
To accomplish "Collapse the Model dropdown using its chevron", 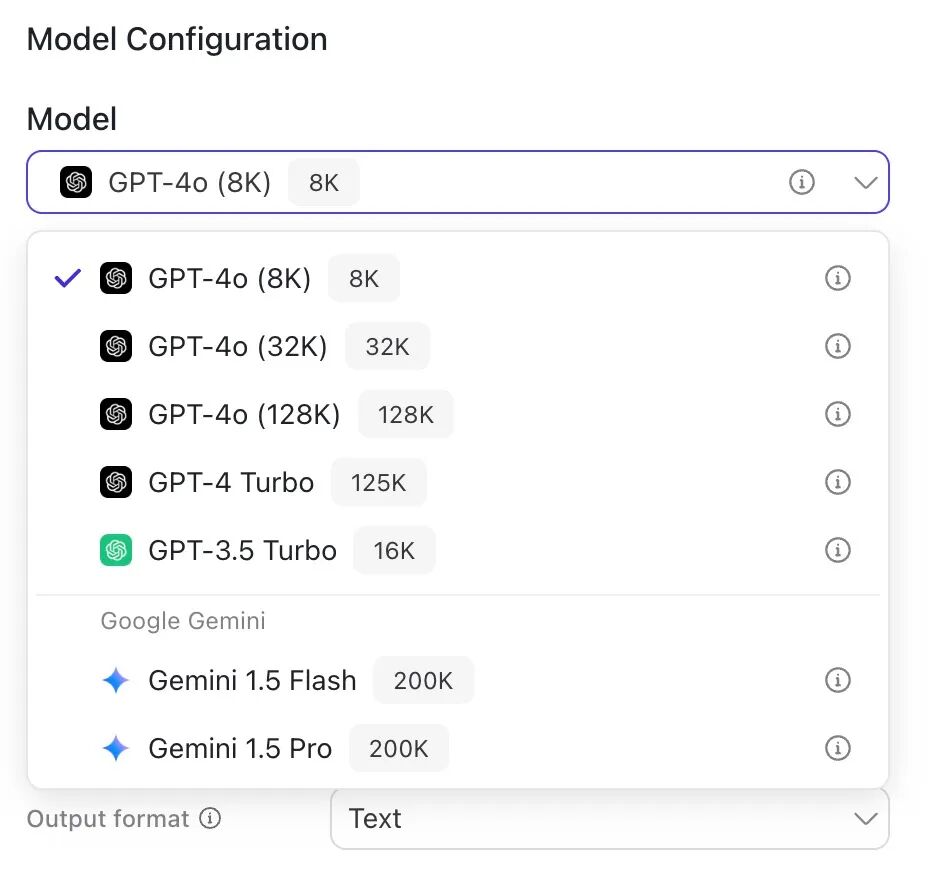I will pos(865,182).
